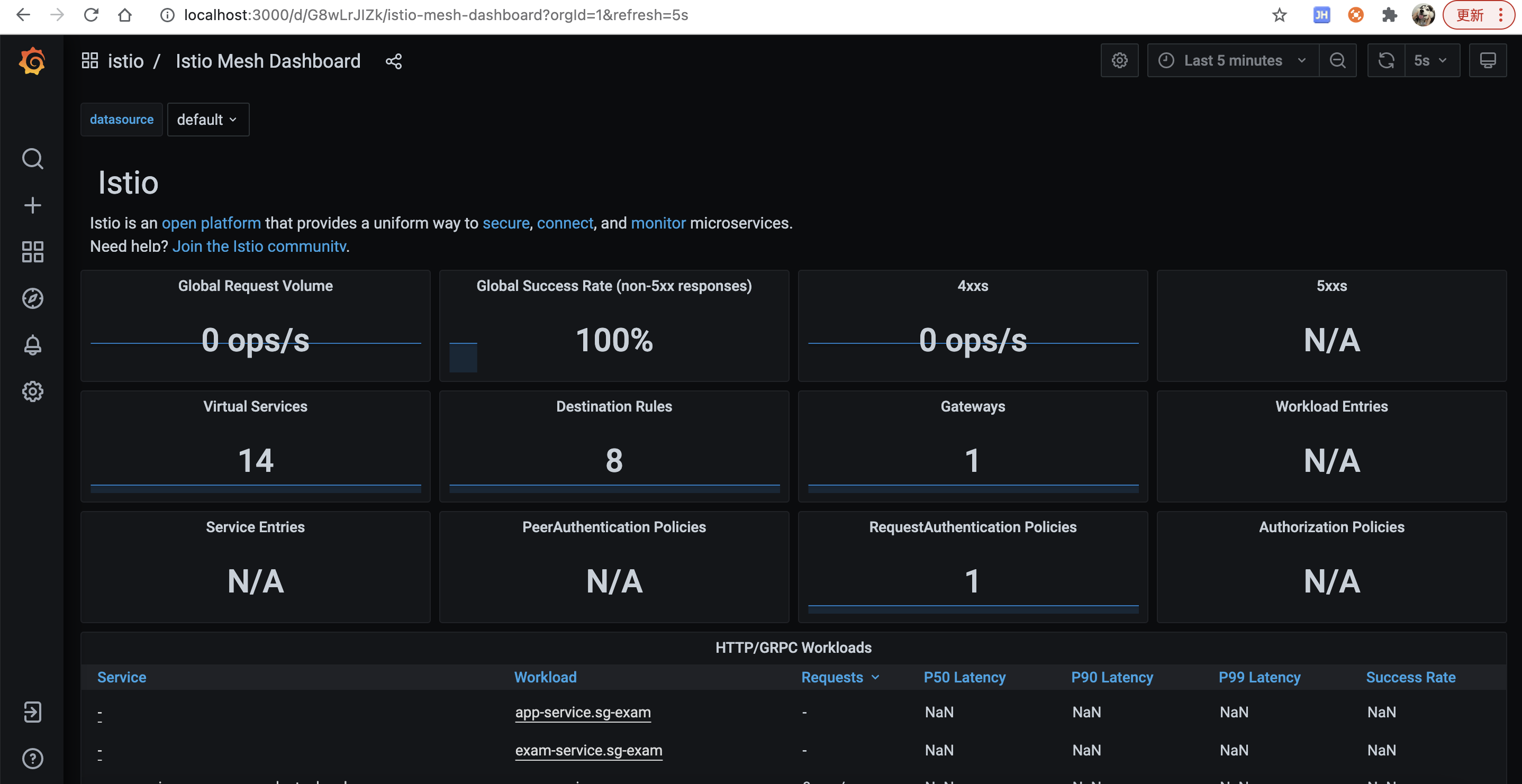Screen dimensions: 1522x784
Task: Open the 'monitor' link
Action: 658,223
